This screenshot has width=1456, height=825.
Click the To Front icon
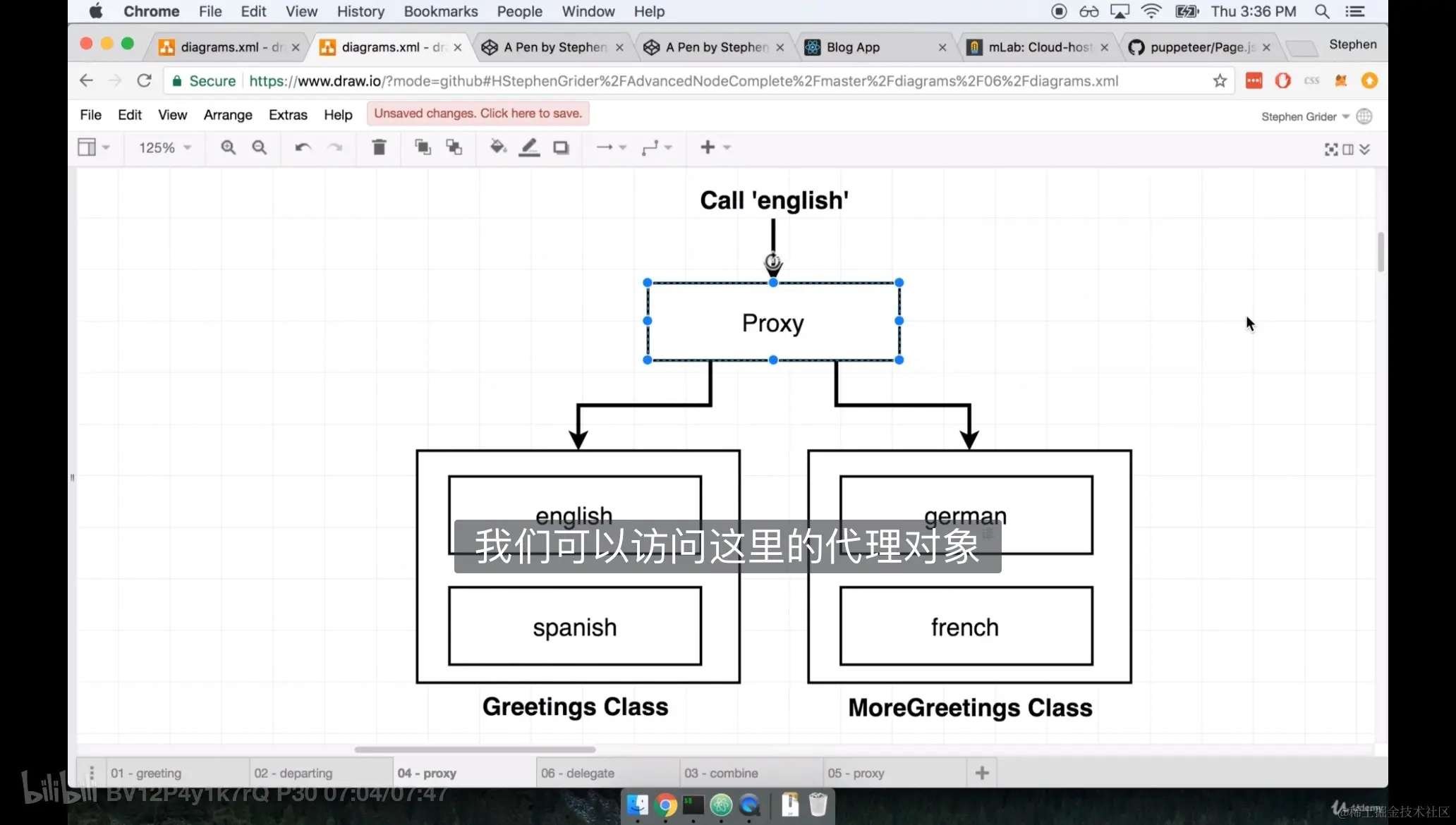tap(423, 147)
